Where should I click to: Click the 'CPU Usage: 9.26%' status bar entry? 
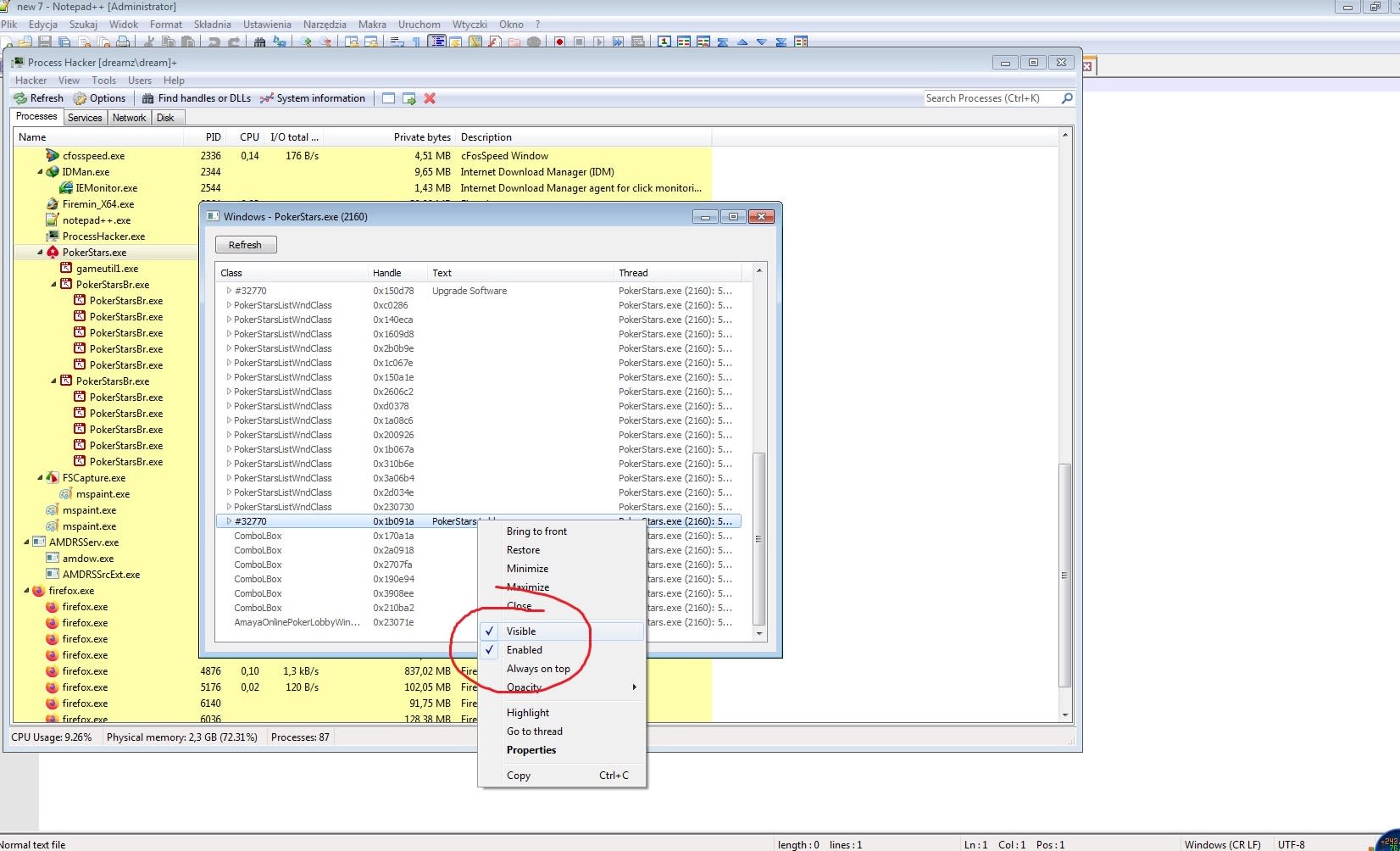coord(52,737)
